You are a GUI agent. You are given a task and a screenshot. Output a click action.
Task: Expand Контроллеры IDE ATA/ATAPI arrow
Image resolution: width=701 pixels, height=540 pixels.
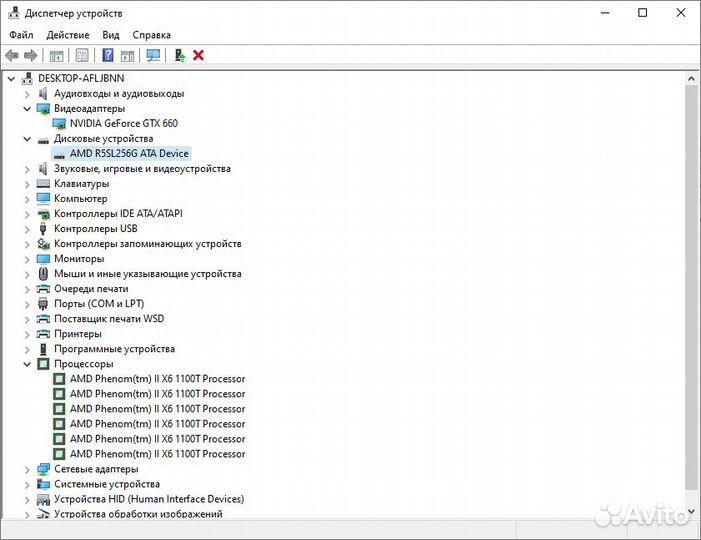point(27,214)
